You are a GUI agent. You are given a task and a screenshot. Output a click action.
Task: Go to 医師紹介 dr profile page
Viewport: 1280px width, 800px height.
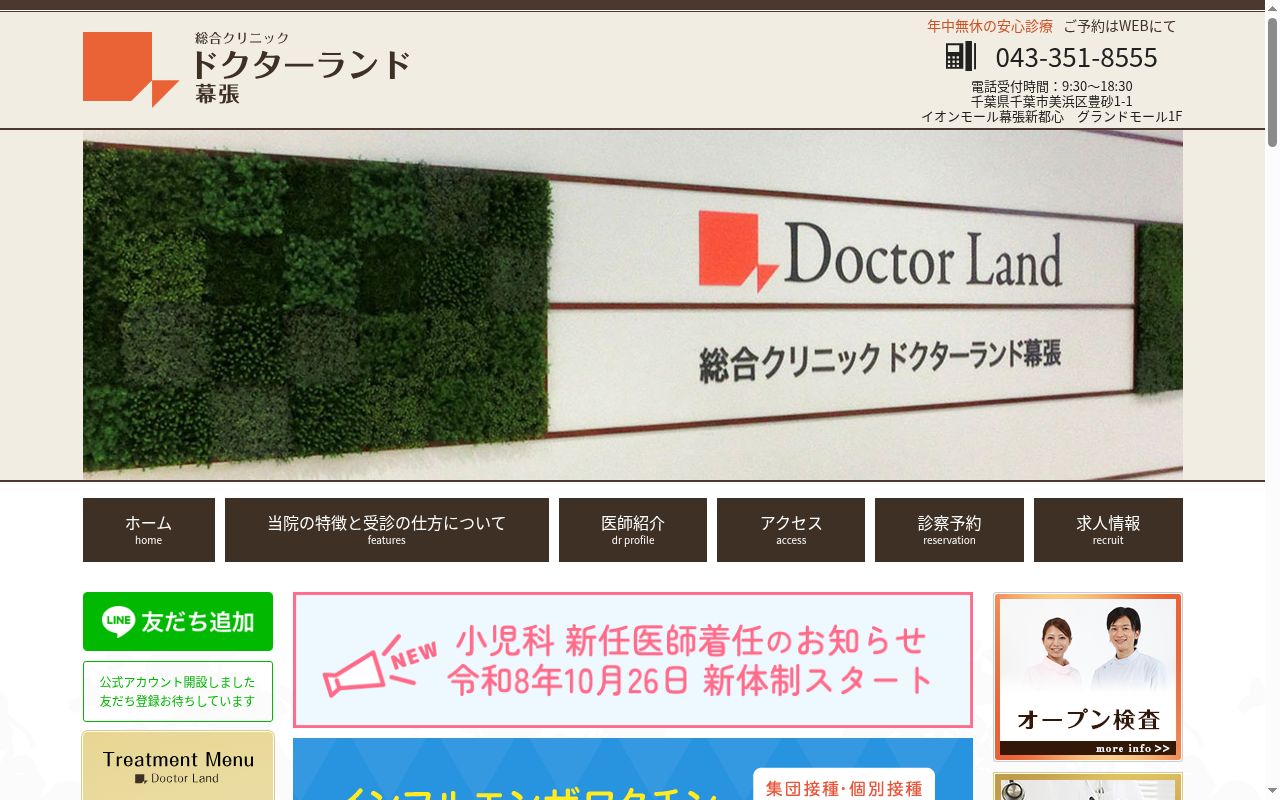633,530
